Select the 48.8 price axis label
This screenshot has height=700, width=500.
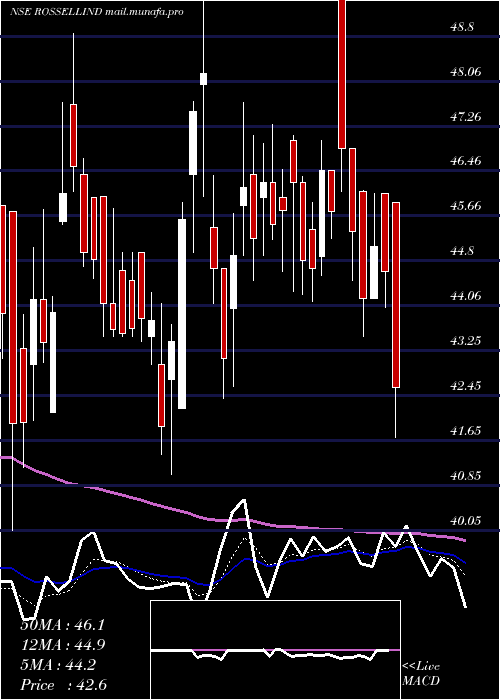461,27
